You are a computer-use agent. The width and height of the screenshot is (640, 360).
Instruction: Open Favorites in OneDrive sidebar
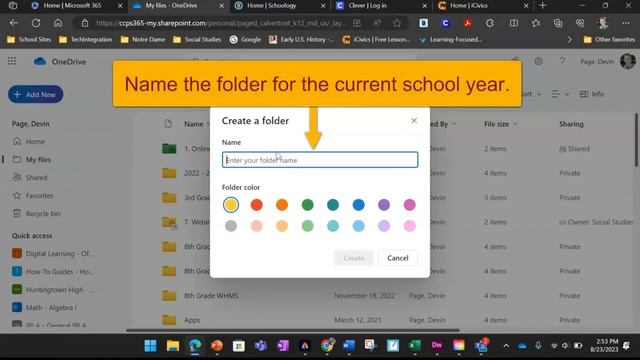39,196
